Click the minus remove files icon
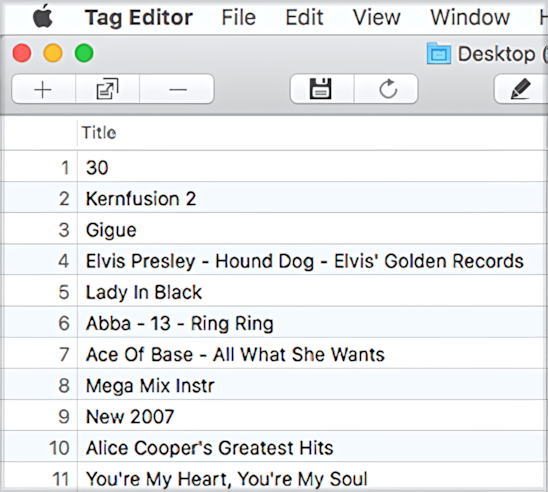The width and height of the screenshot is (548, 492). [x=178, y=89]
